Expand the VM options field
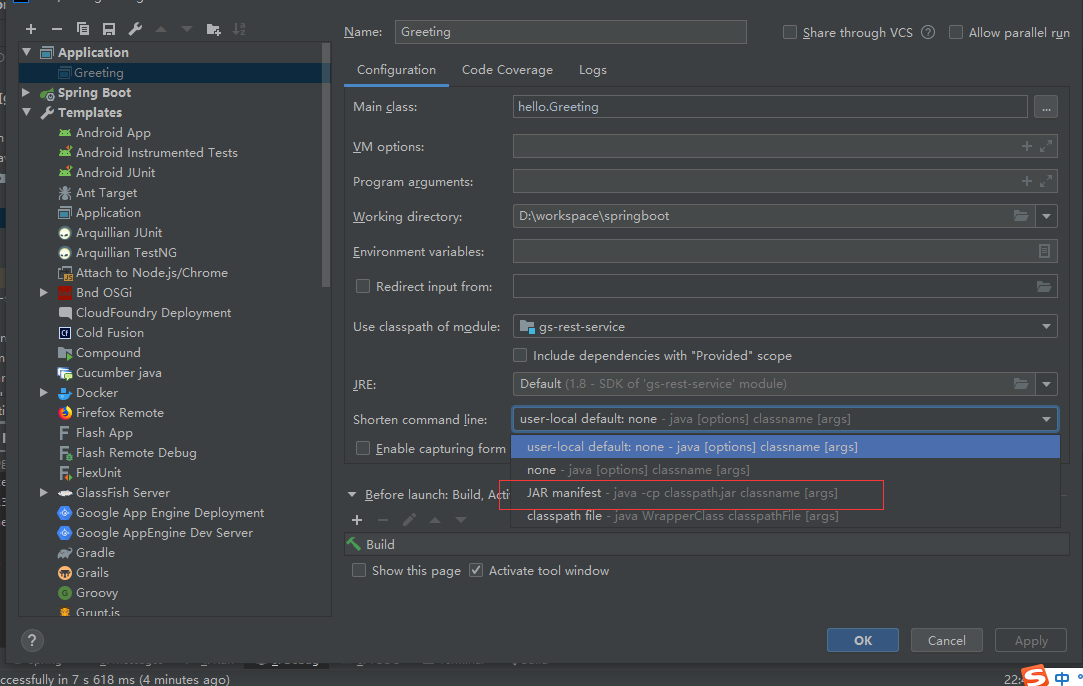Image resolution: width=1083 pixels, height=686 pixels. pos(1046,146)
